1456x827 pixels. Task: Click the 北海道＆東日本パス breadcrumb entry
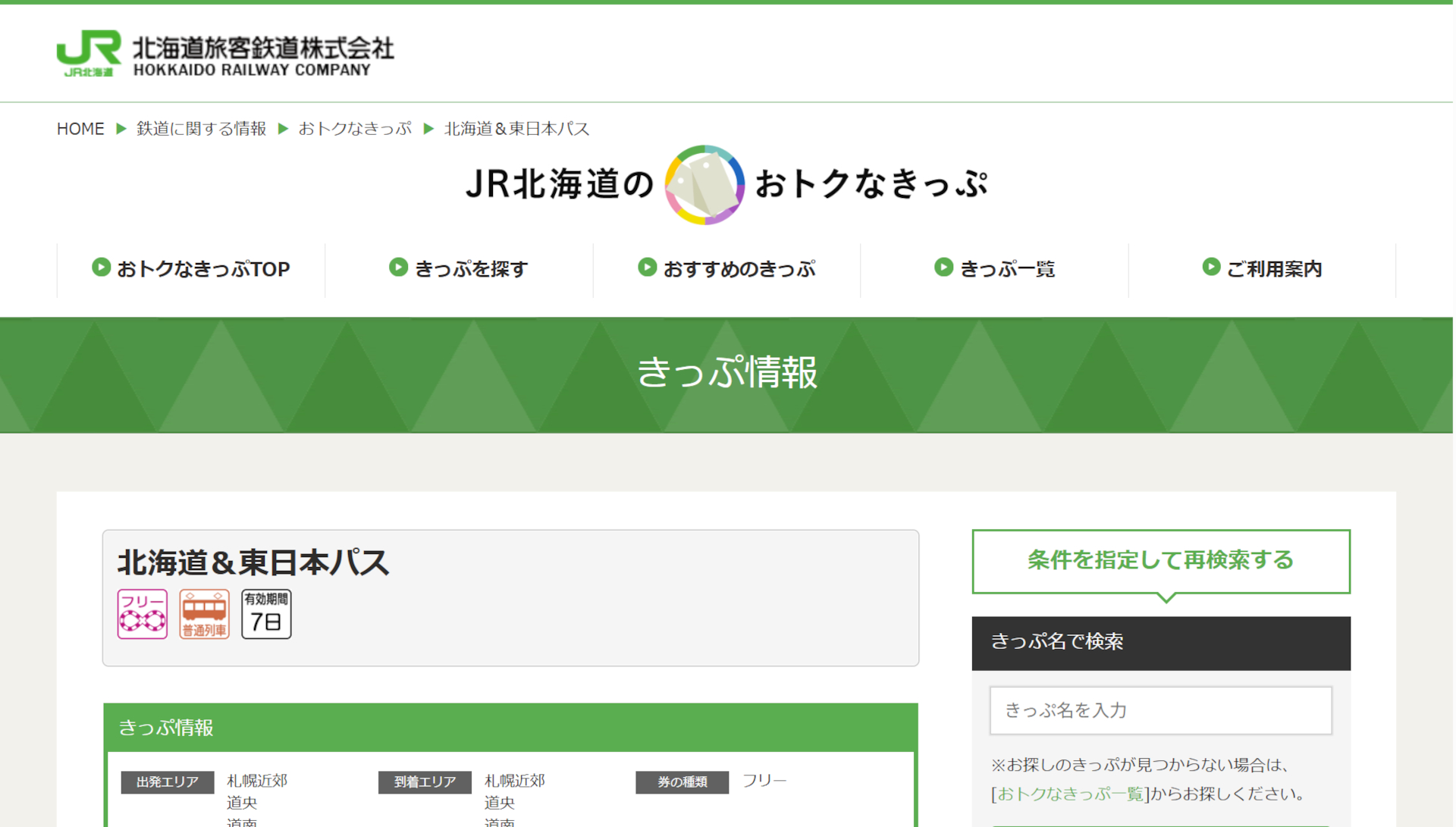tap(516, 129)
